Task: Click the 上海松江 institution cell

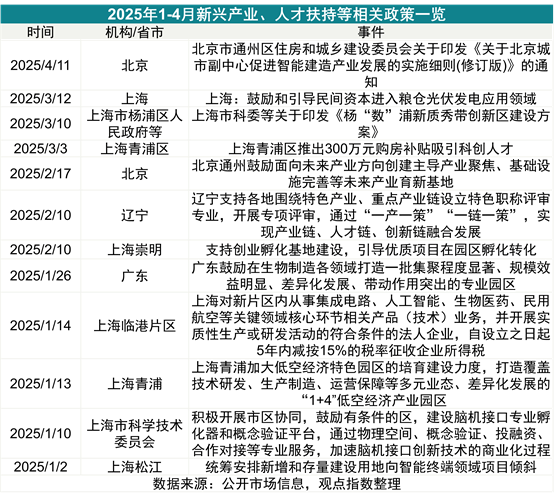Action: [x=134, y=467]
